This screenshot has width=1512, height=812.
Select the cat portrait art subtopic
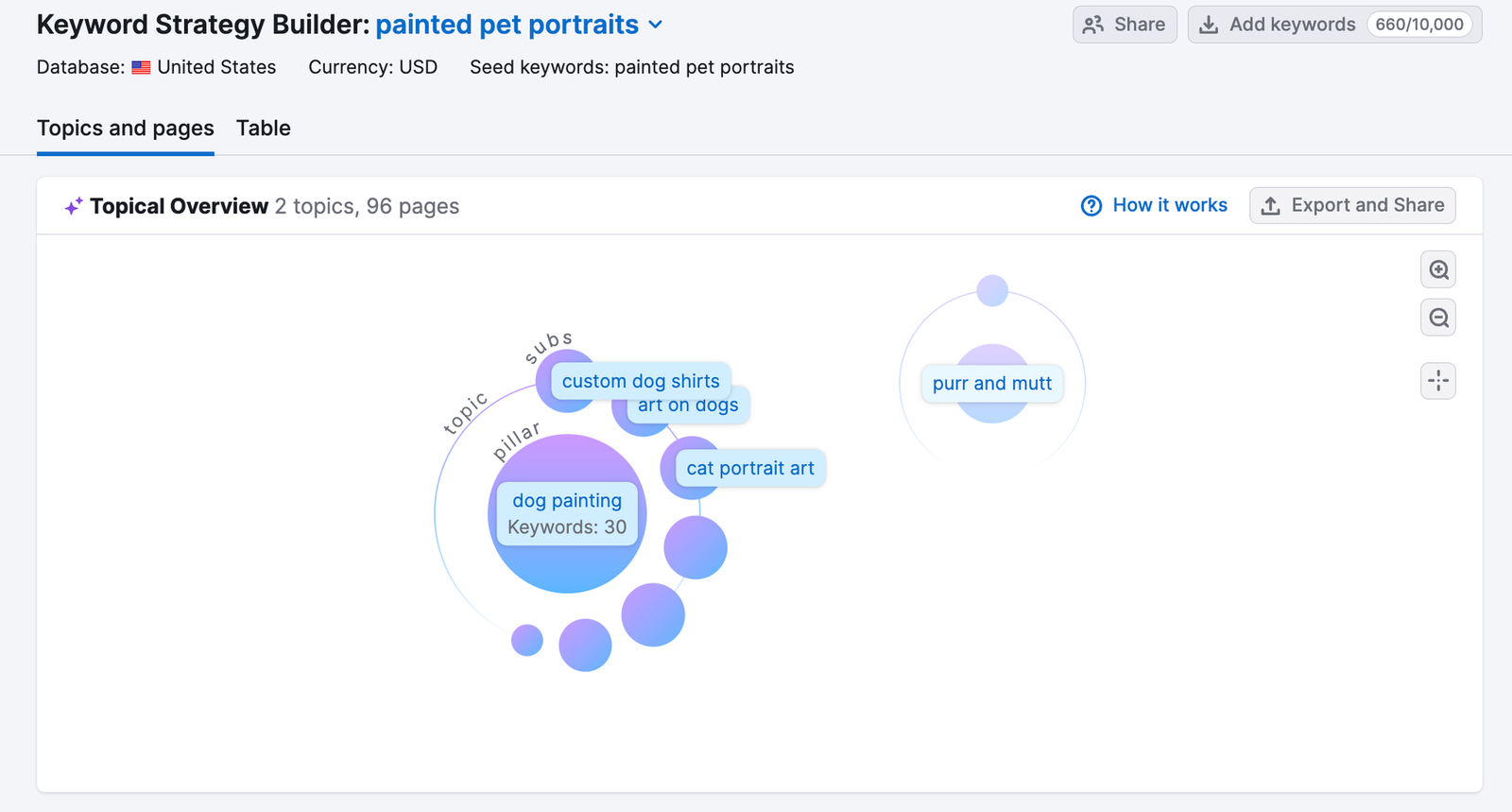[x=750, y=468]
